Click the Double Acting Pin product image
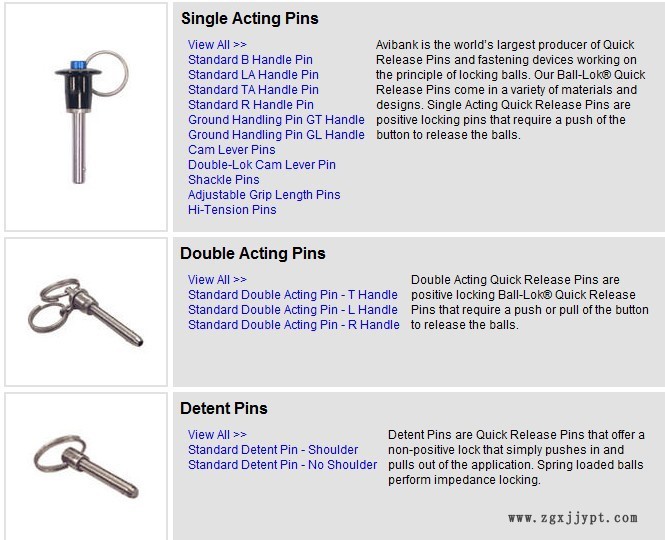The height and width of the screenshot is (540, 665). [86, 311]
